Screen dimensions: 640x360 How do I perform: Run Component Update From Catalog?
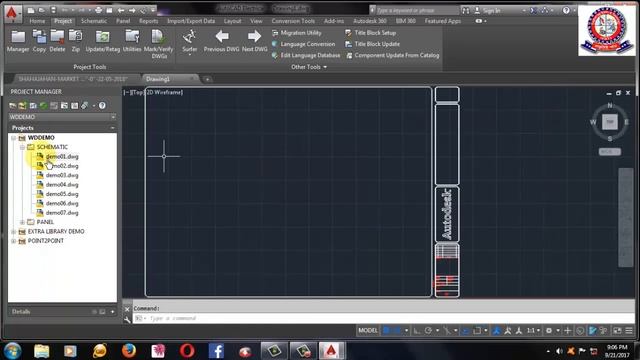(392, 55)
